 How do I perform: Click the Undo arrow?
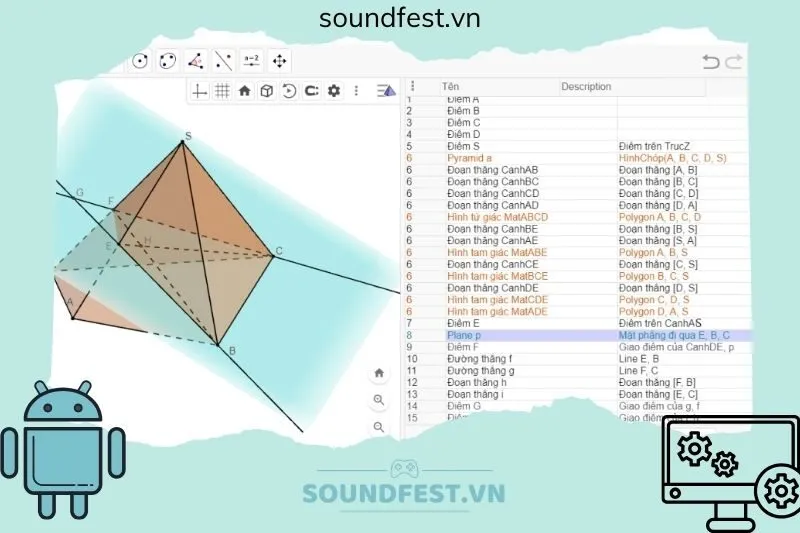[711, 62]
